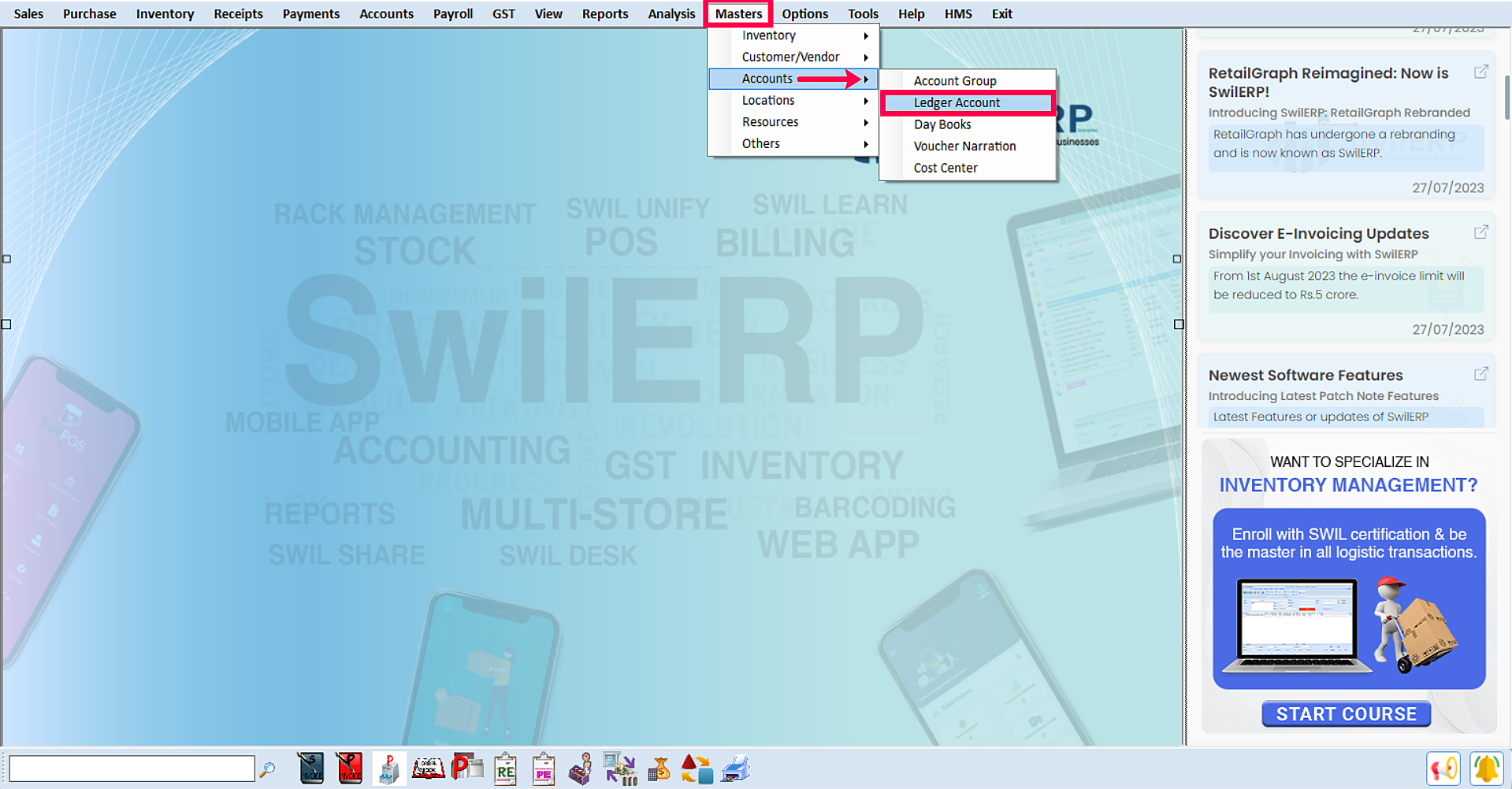Click the purple cash register icon
The image size is (1512, 789).
coord(581,769)
